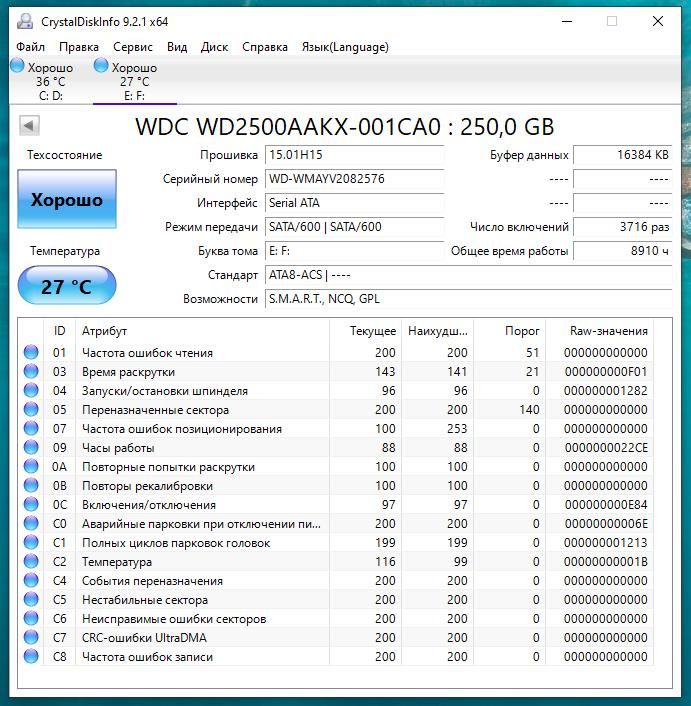Screen dimensions: 691x706
Task: Click status orb for attribute C4 row
Action: point(31,580)
